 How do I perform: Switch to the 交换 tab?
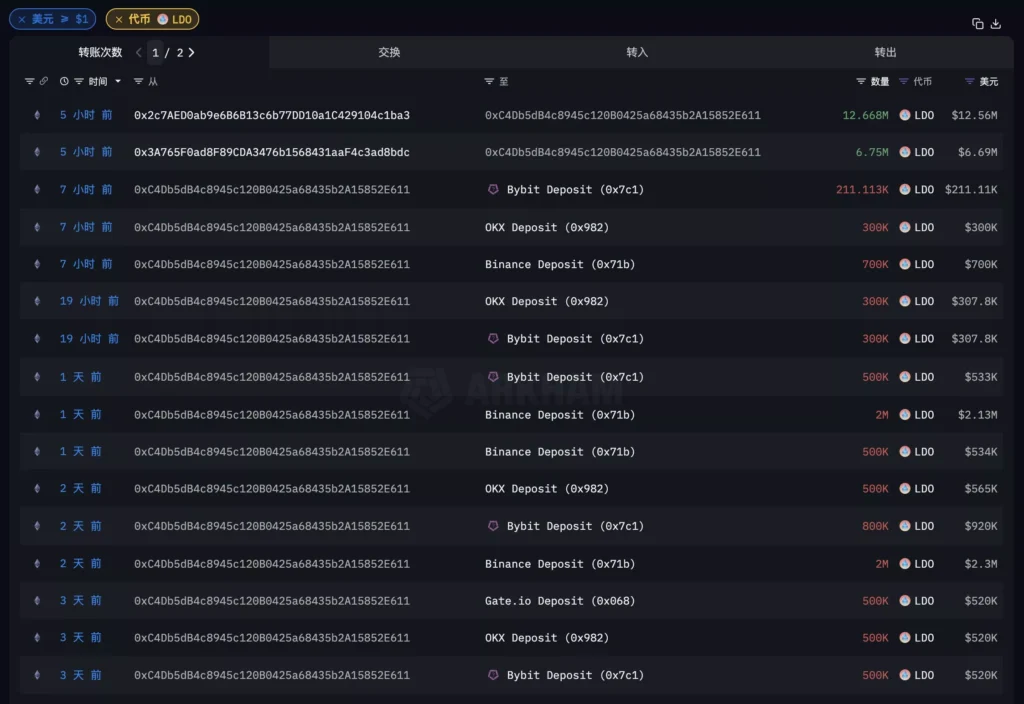[389, 52]
